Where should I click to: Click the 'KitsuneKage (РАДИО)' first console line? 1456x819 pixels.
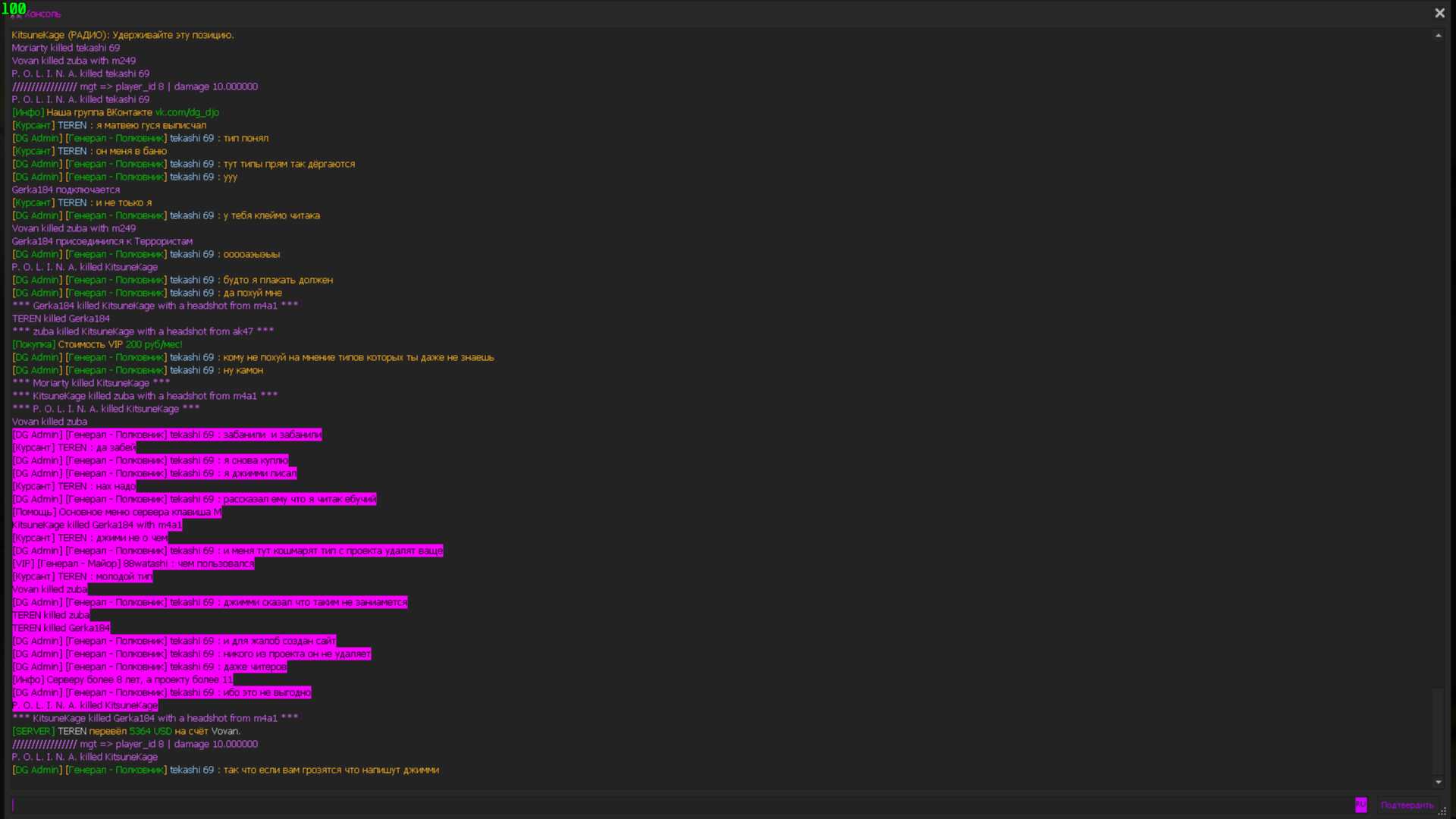[x=122, y=35]
